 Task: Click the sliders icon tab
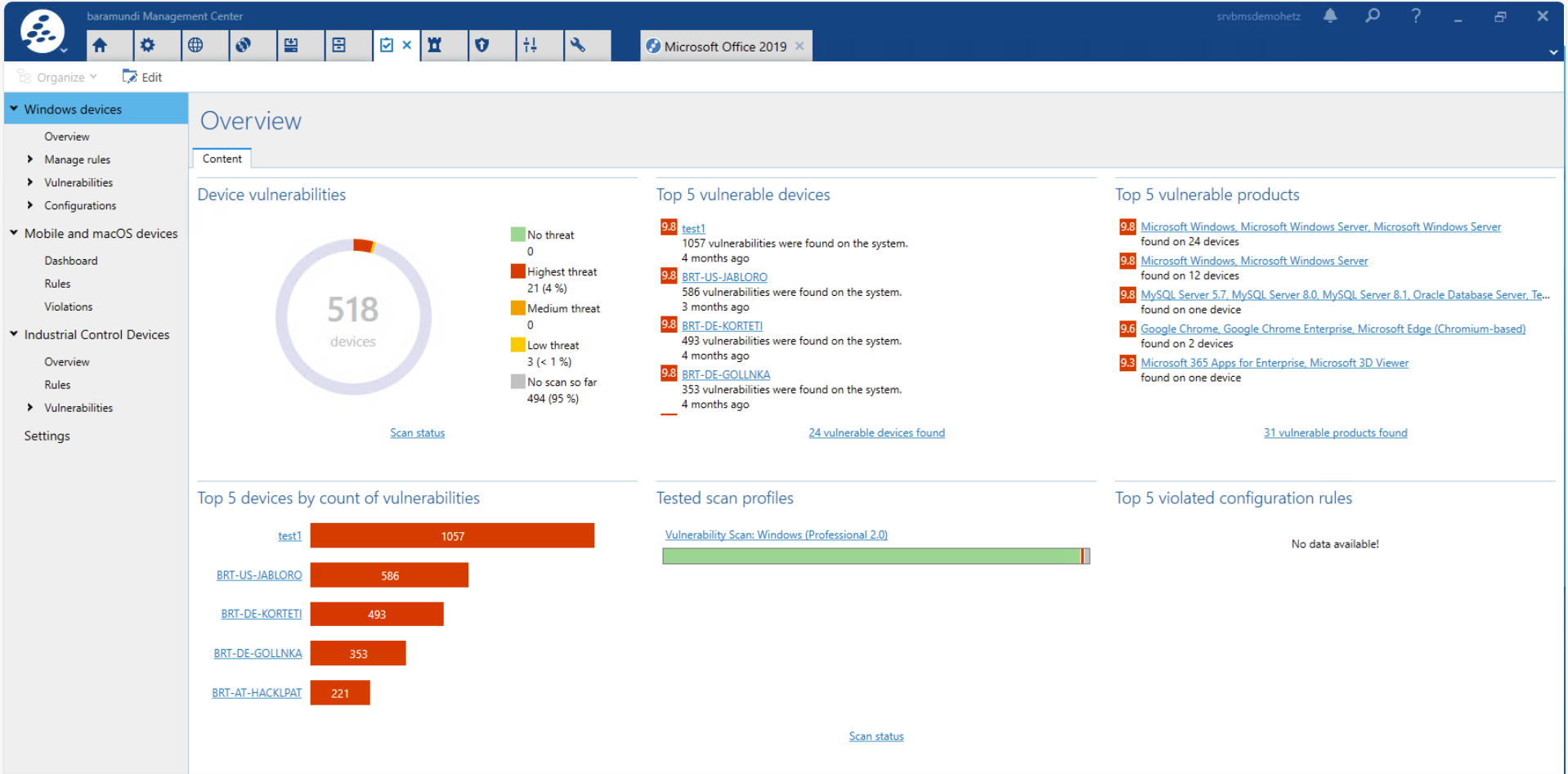[x=530, y=46]
